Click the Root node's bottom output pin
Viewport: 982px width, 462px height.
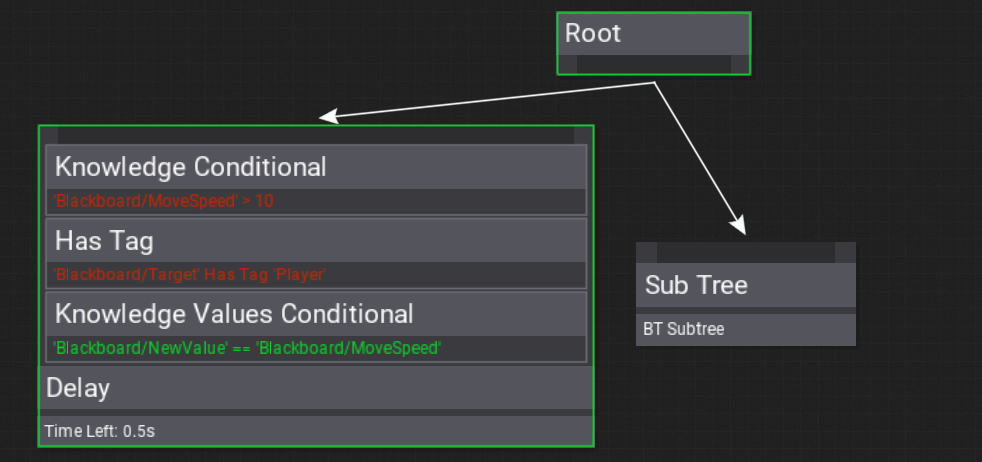654,64
